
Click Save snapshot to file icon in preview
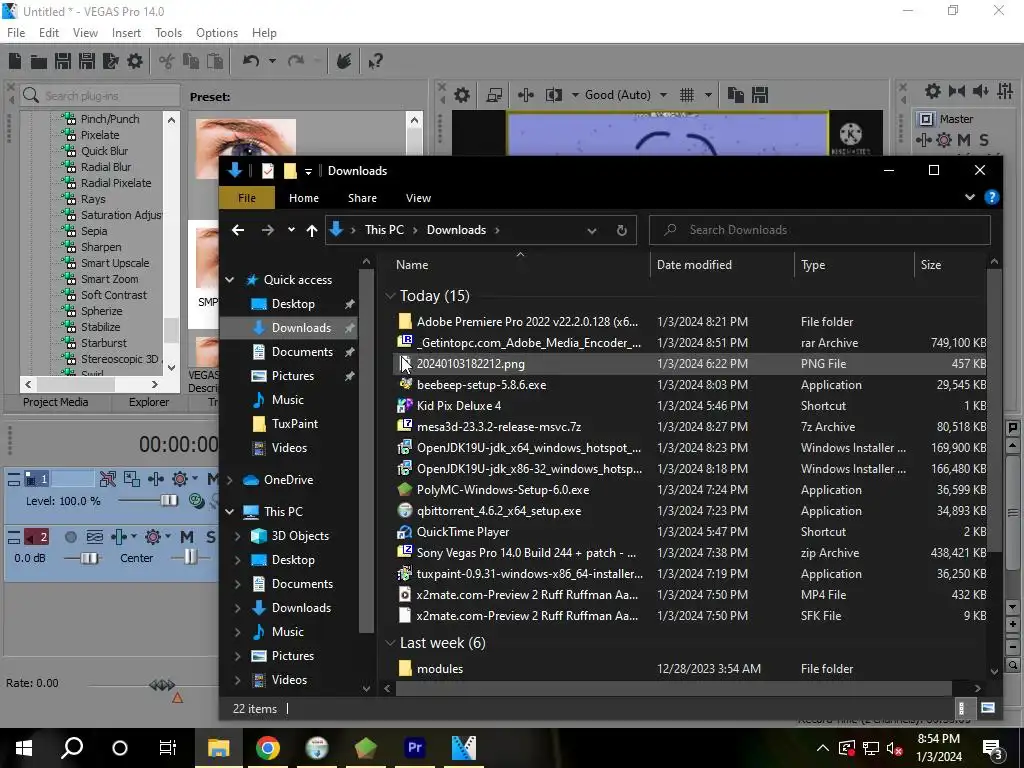pyautogui.click(x=760, y=95)
